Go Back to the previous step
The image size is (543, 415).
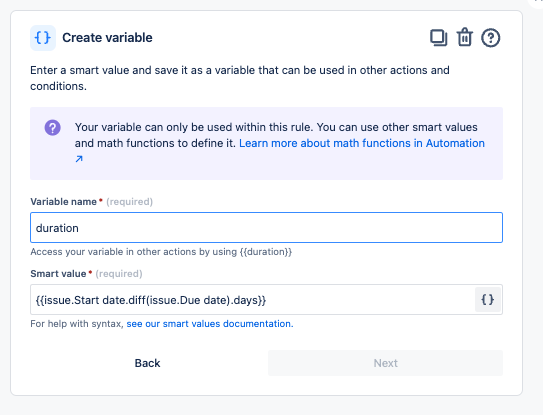pos(148,363)
